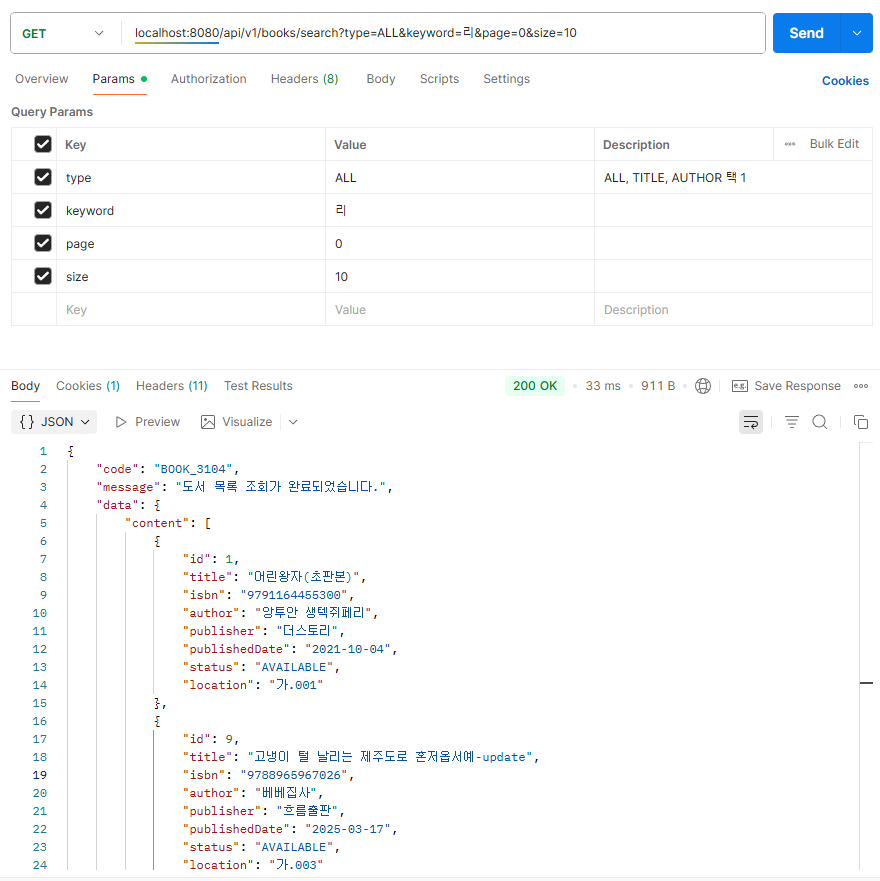The width and height of the screenshot is (880, 881).
Task: Click the 200 OK status badge
Action: pos(534,386)
